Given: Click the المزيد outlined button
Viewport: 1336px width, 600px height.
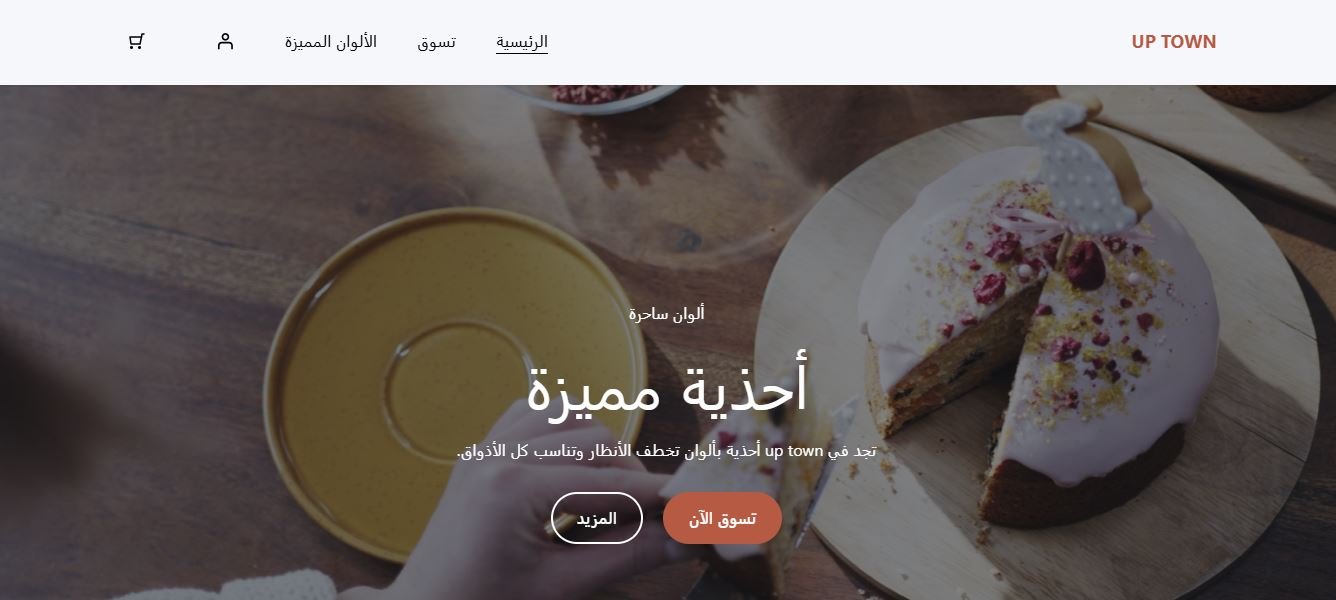Looking at the screenshot, I should tap(596, 518).
